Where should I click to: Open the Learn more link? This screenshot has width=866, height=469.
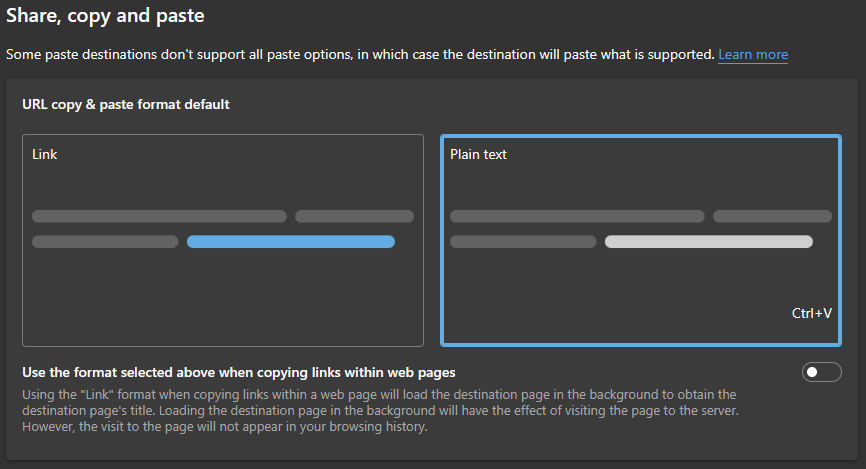752,54
